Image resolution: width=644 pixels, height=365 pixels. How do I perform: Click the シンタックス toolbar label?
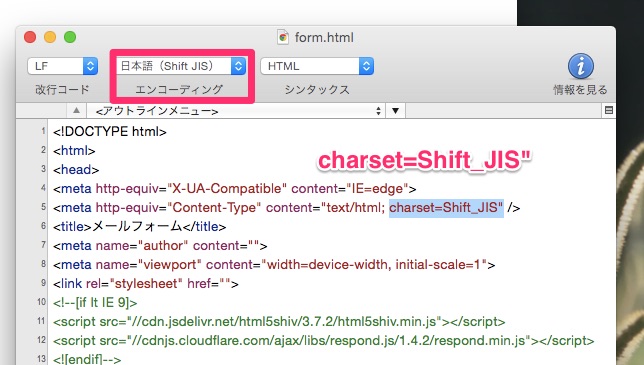[317, 90]
